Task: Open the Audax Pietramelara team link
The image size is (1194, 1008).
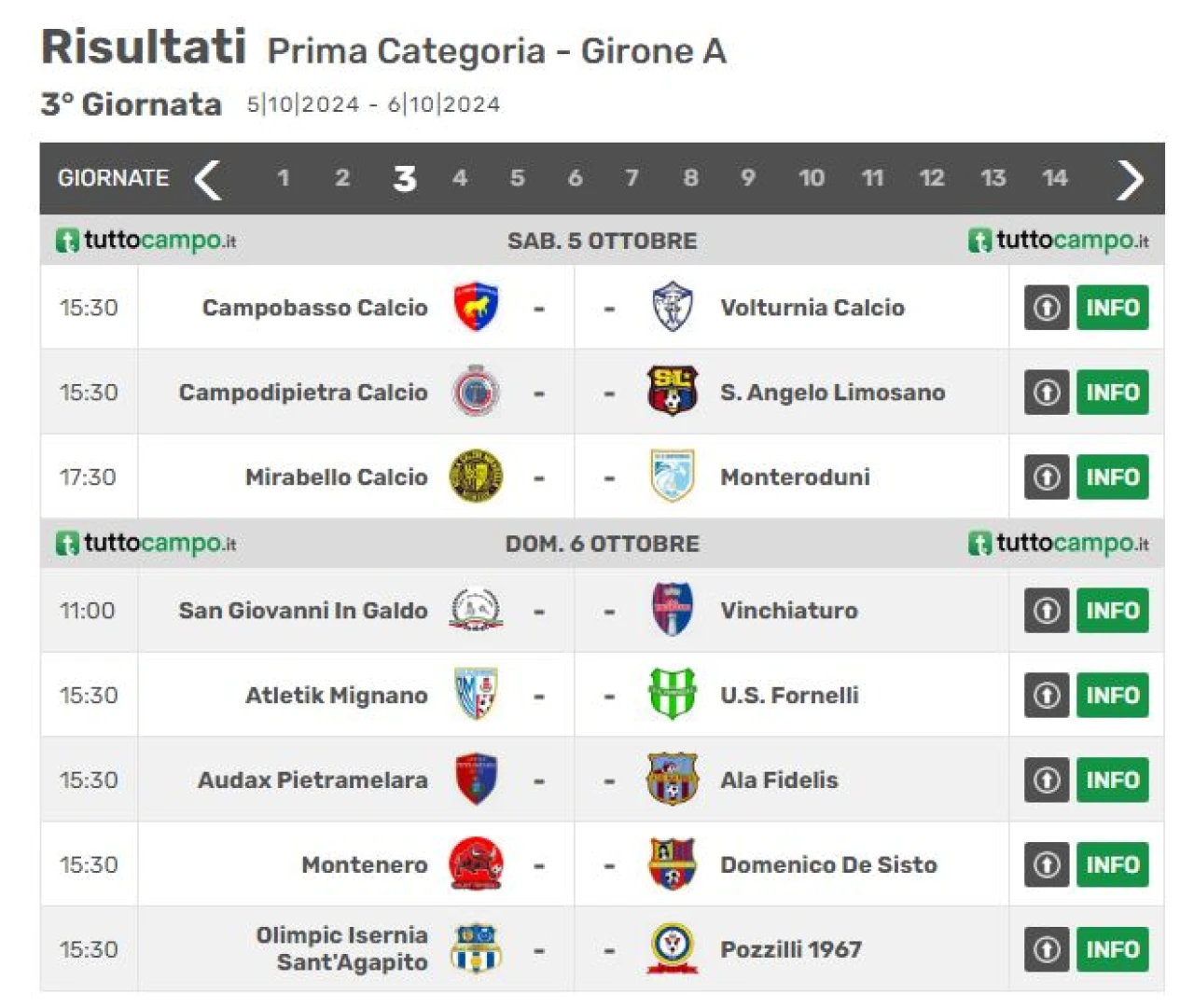Action: (x=312, y=780)
